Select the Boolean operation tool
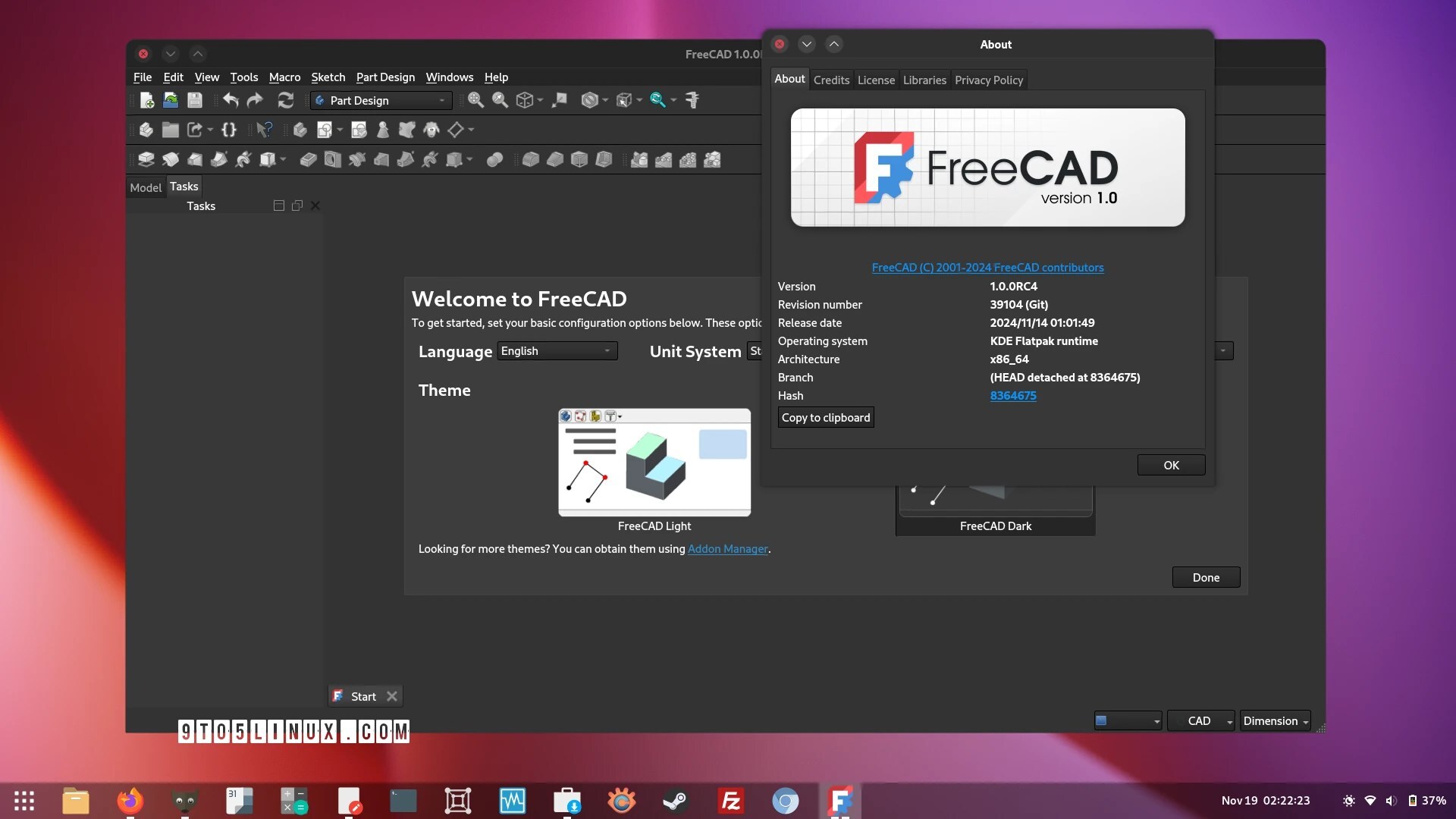The image size is (1456, 819). 494,159
